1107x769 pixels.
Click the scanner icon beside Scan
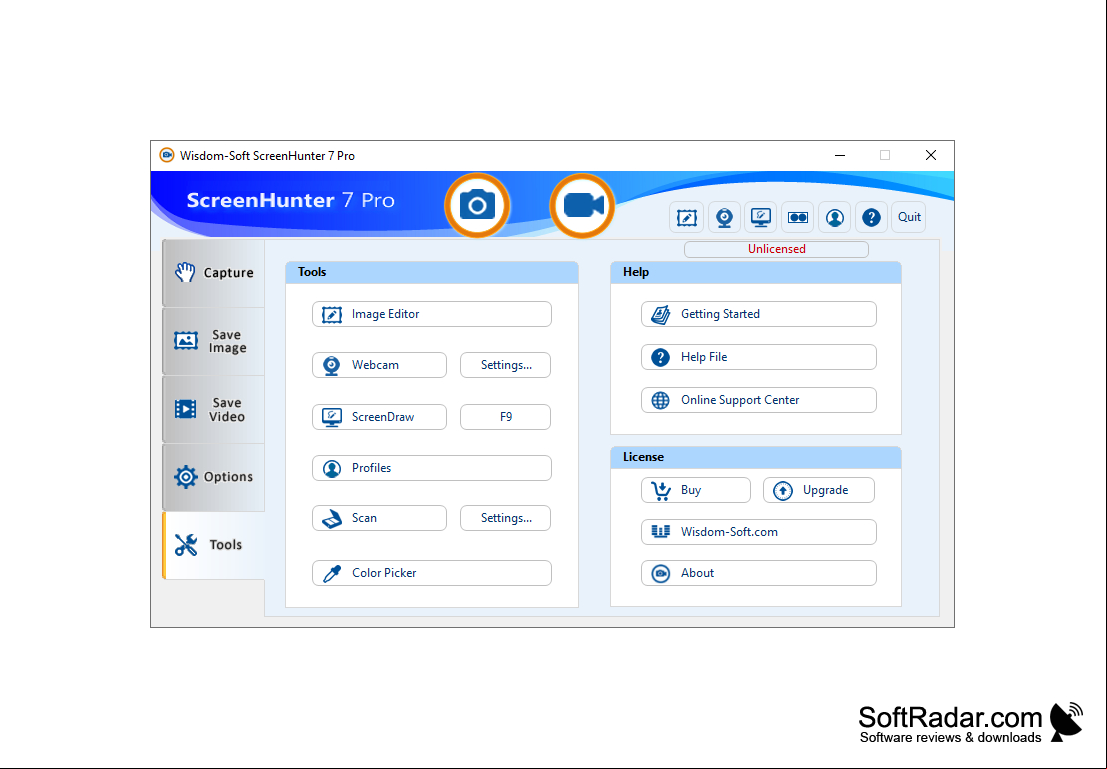[332, 518]
